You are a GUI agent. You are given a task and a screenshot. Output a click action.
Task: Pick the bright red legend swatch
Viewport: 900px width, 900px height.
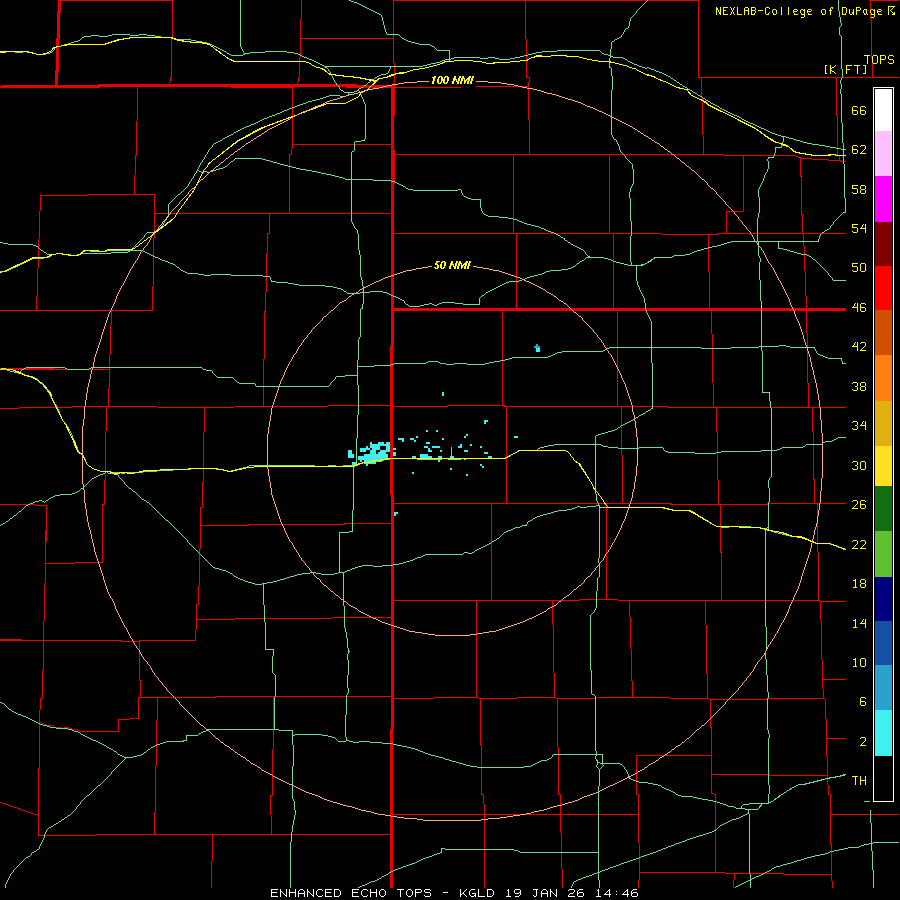tap(883, 288)
